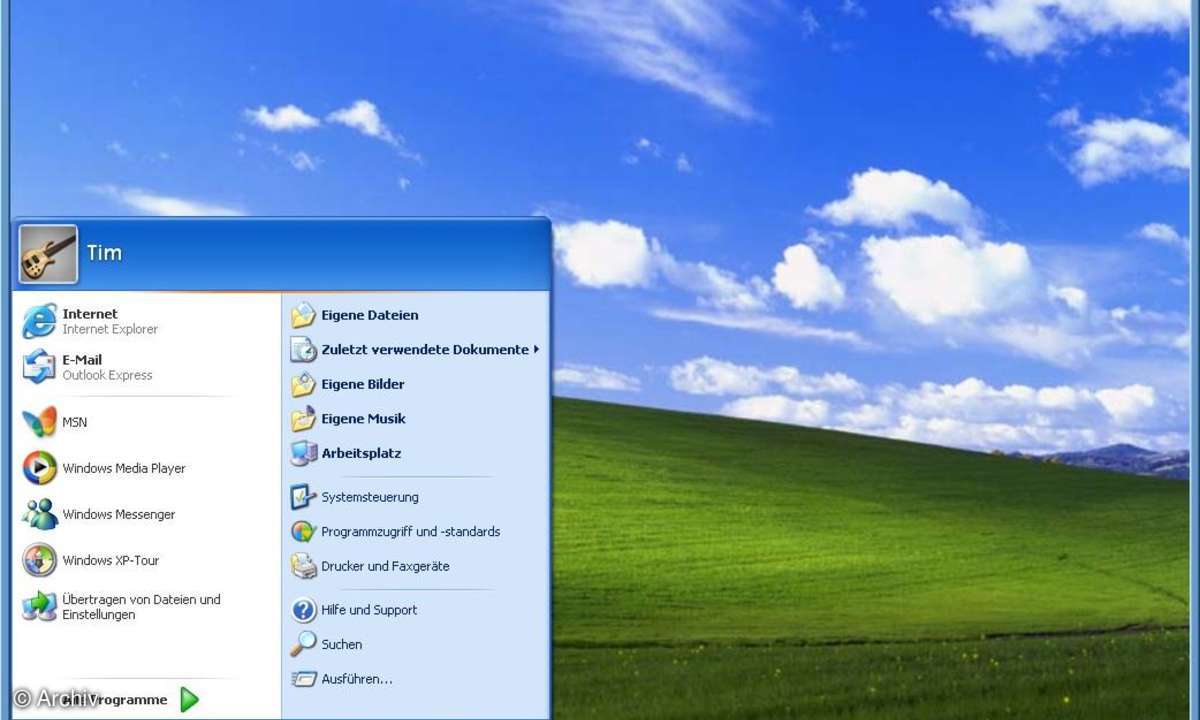1200x720 pixels.
Task: Click the Eigene Dateien label
Action: point(370,315)
